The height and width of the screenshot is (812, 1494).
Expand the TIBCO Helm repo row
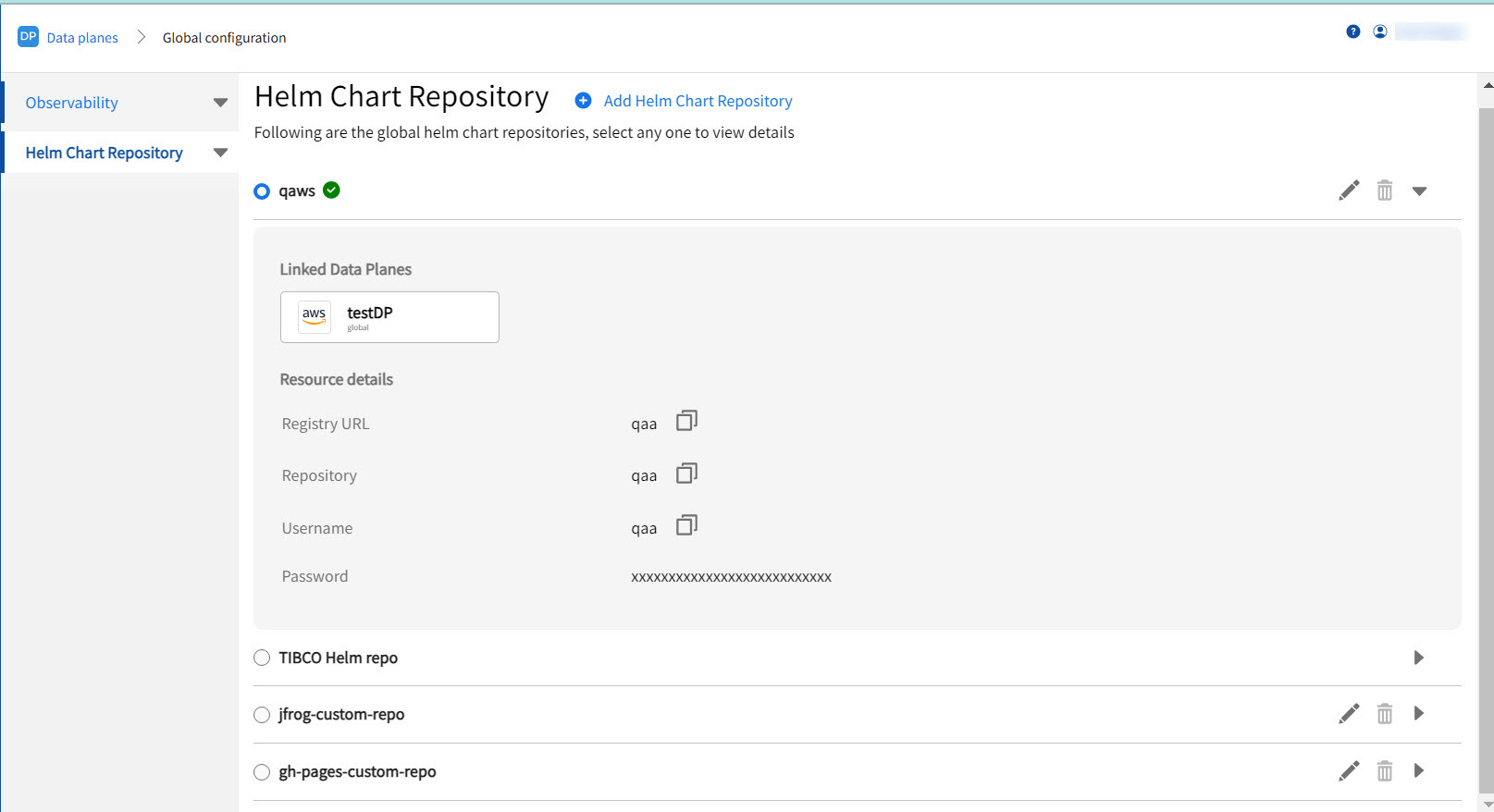(x=1418, y=658)
